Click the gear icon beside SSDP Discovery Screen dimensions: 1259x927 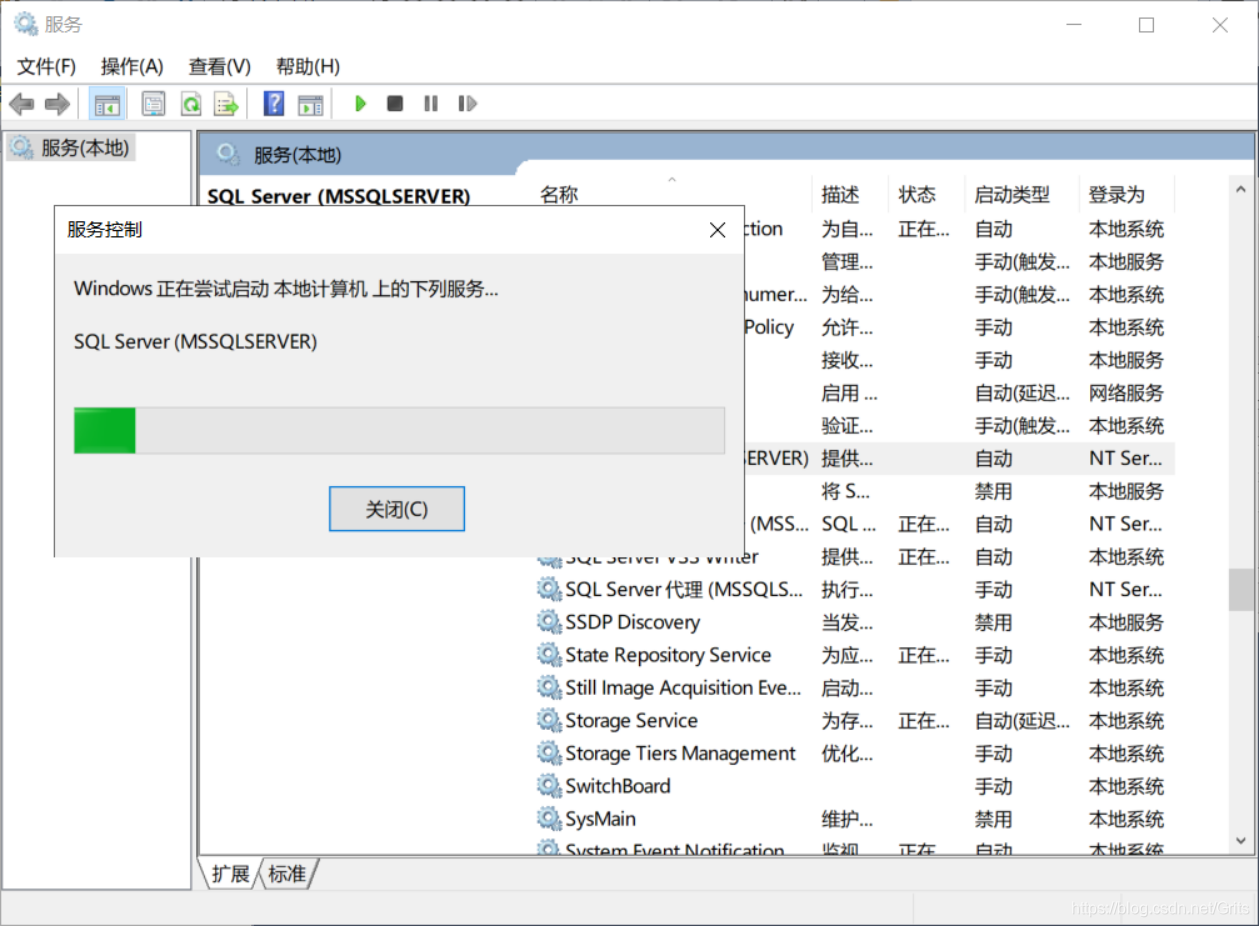549,622
